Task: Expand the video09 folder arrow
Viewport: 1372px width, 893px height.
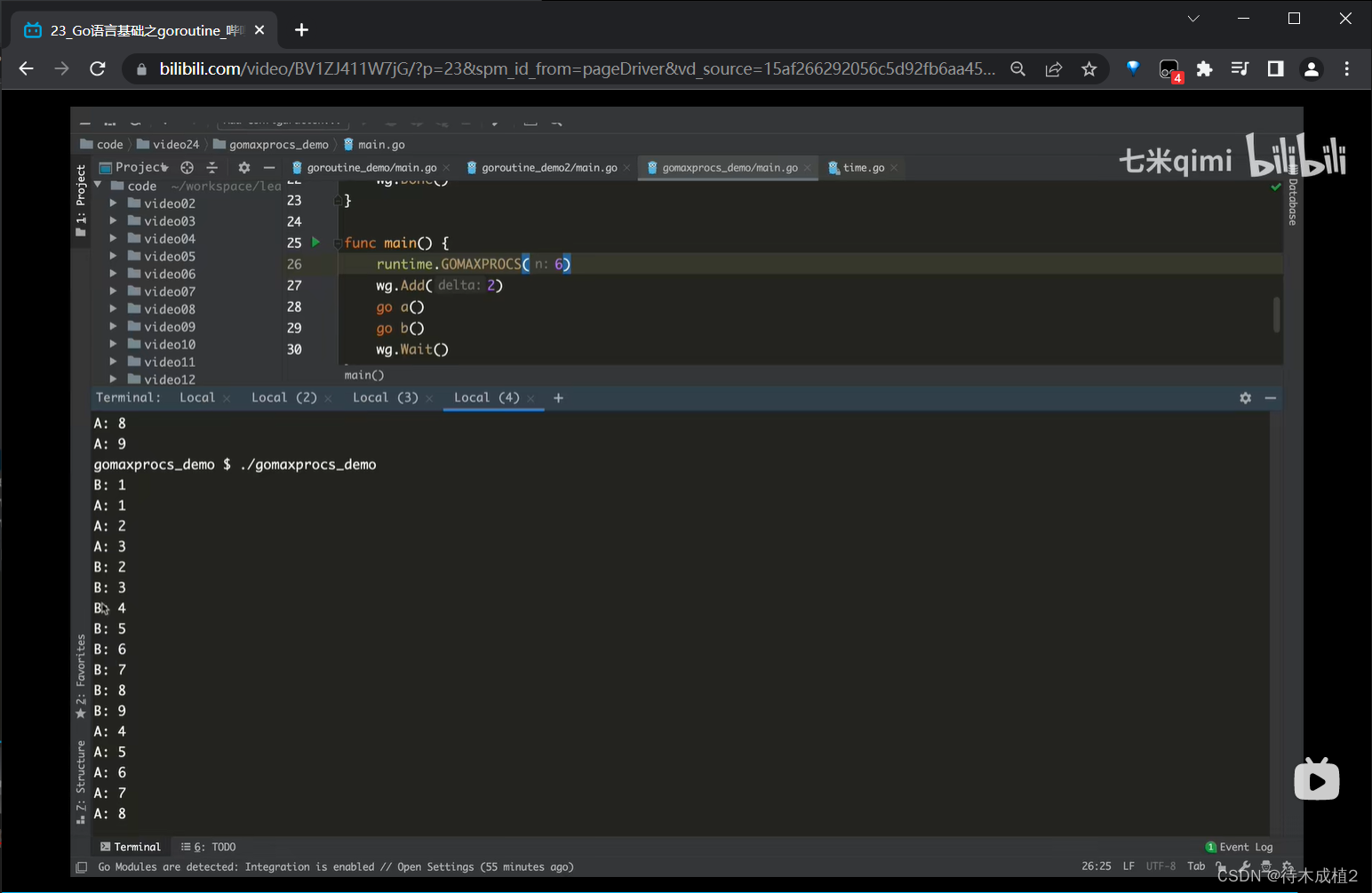Action: (x=113, y=327)
